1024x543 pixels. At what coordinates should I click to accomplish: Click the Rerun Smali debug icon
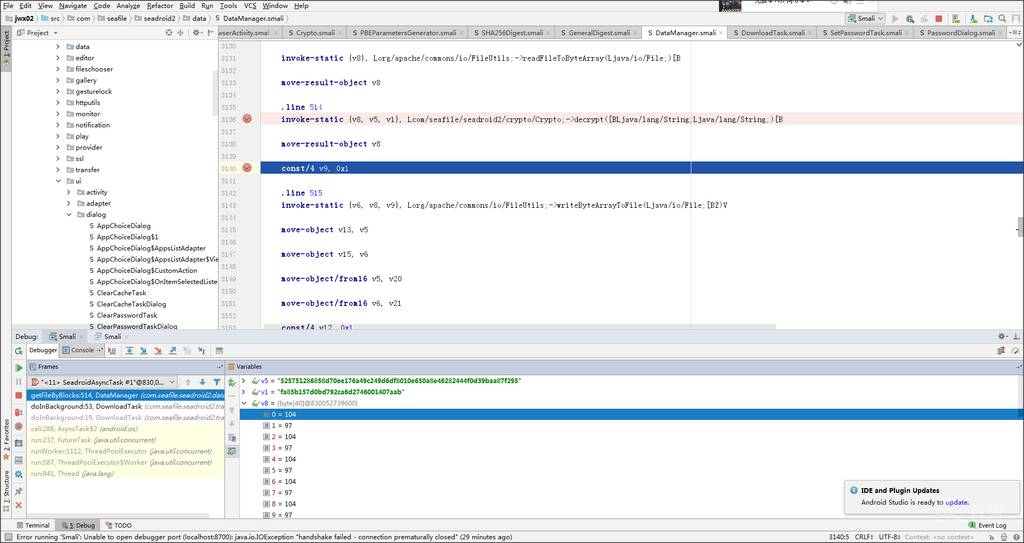click(18, 350)
